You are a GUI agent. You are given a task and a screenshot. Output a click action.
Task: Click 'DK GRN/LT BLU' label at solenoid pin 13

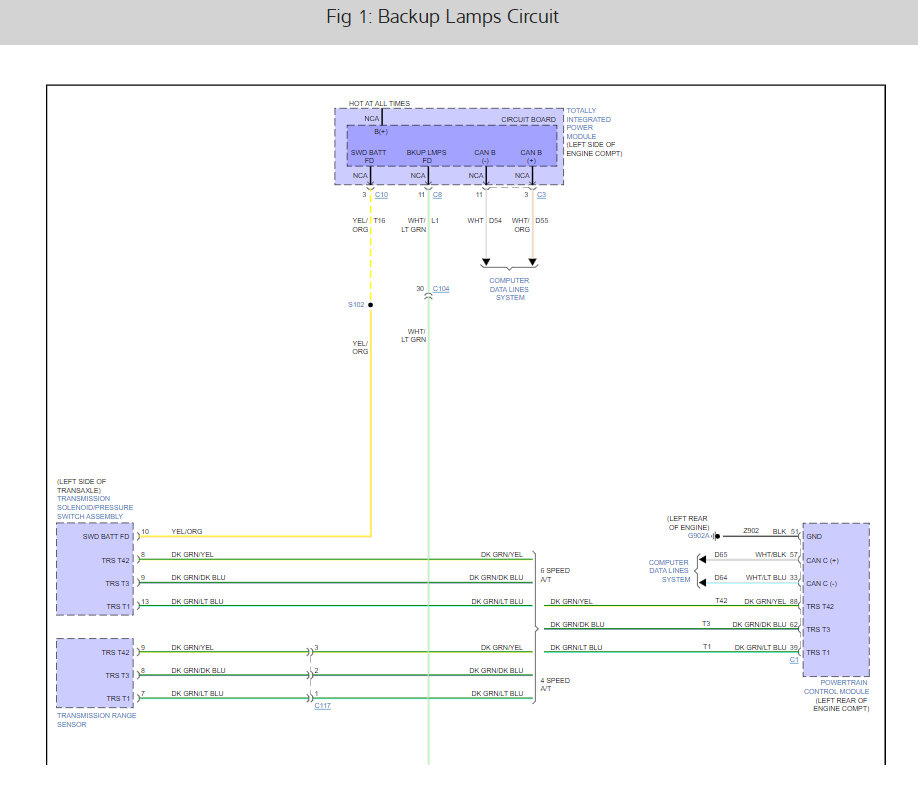(197, 601)
